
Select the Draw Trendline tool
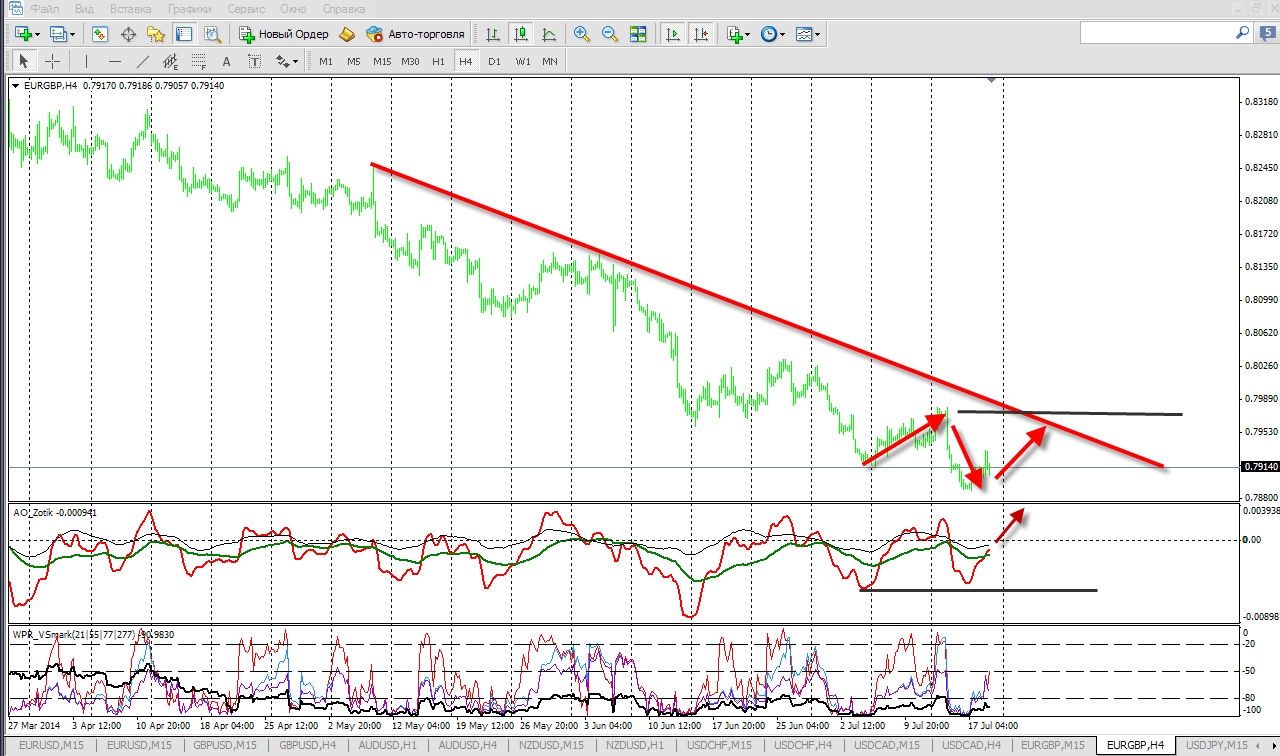[x=145, y=61]
